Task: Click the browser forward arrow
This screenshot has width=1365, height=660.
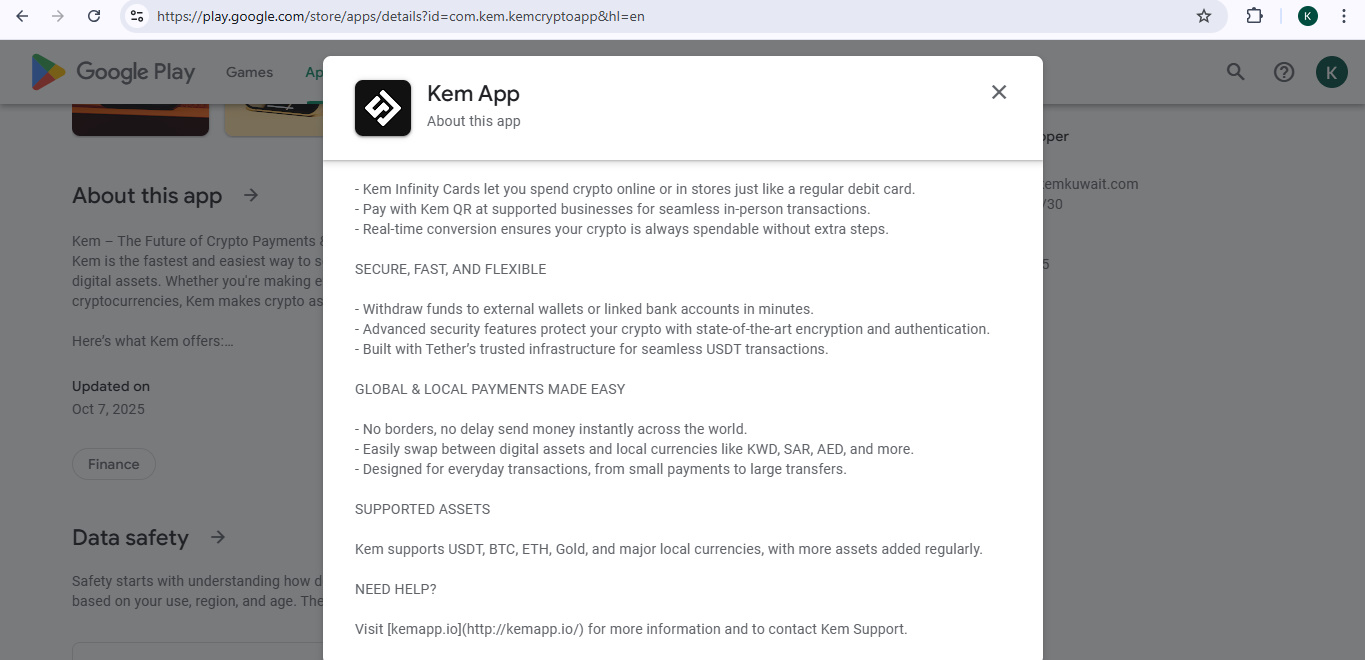Action: pos(58,16)
